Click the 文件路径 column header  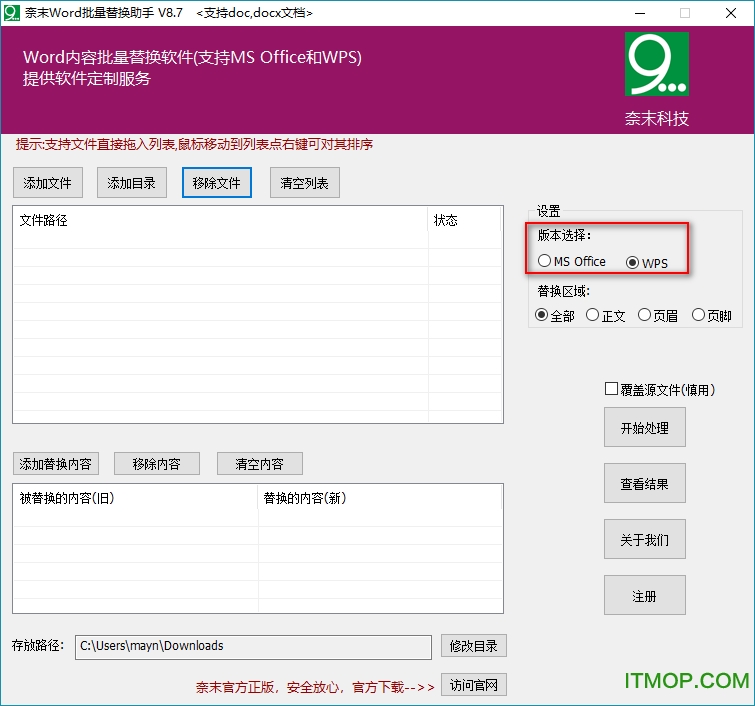(220, 220)
